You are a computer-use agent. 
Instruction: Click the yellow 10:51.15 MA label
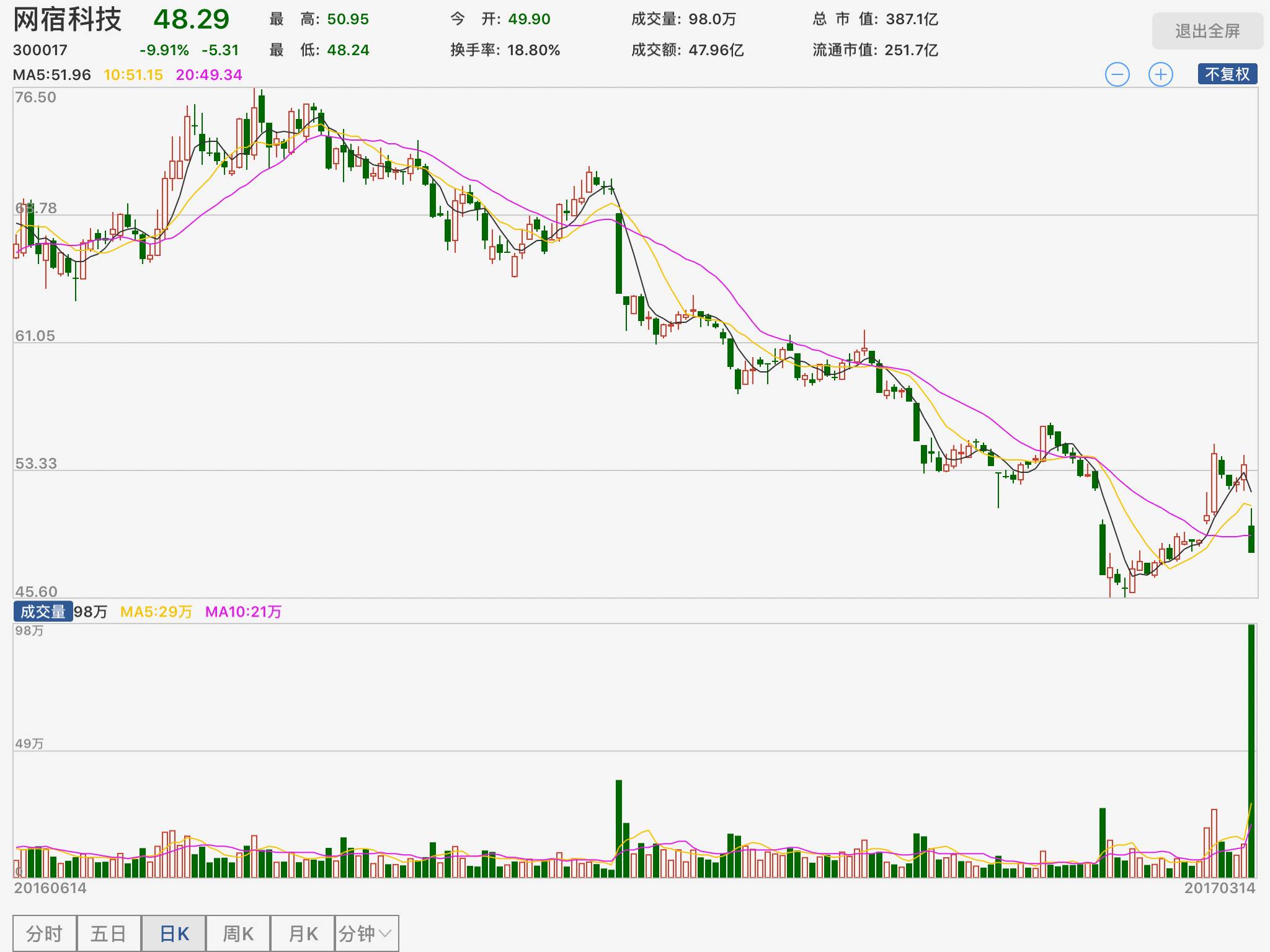(x=133, y=75)
